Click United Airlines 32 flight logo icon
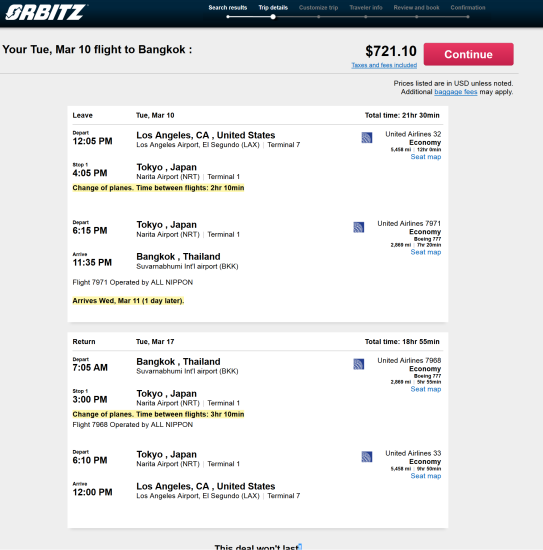Viewport: 543px width, 550px height. 367,138
